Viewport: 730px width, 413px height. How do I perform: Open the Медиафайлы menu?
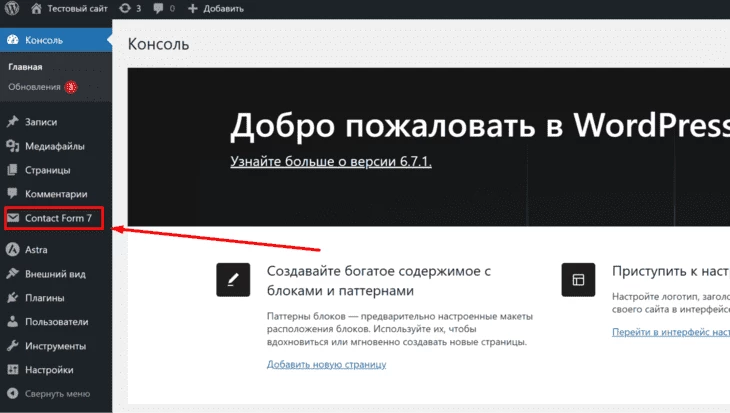[56, 146]
